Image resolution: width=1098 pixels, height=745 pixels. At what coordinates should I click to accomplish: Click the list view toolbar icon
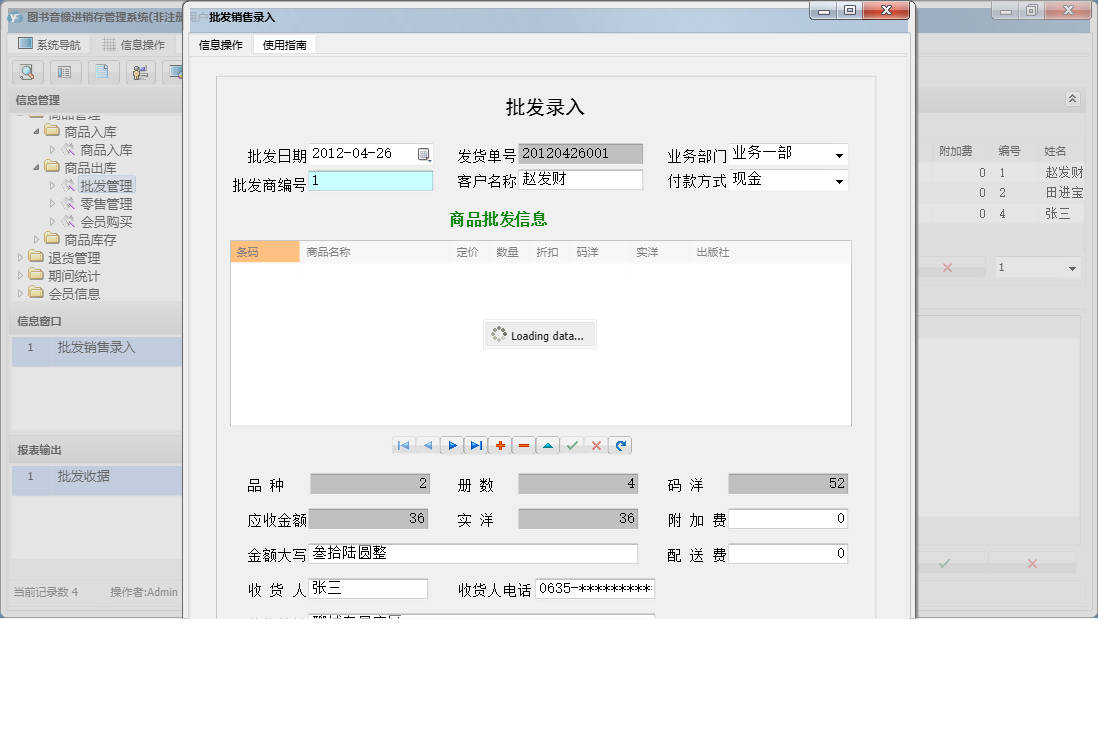click(x=65, y=72)
